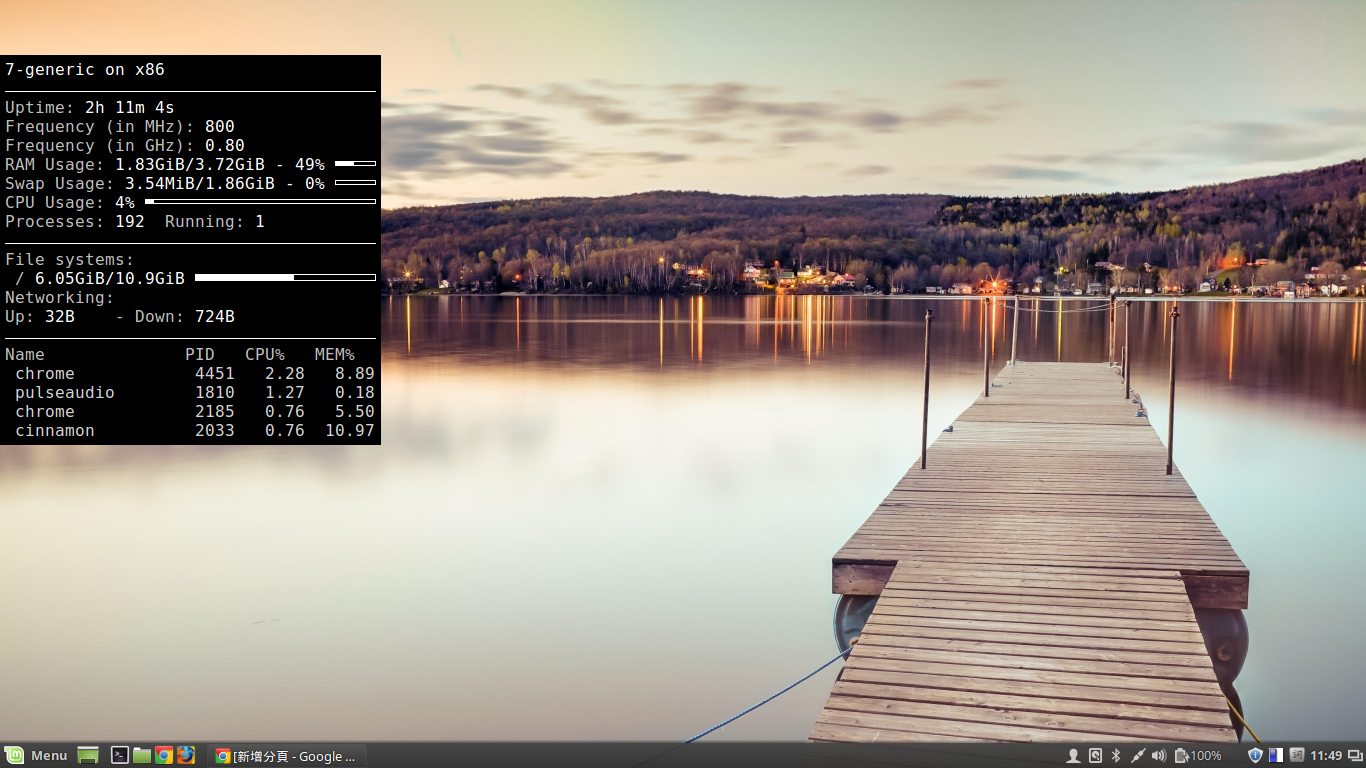Switch to the Google Chrome window task

click(x=287, y=756)
